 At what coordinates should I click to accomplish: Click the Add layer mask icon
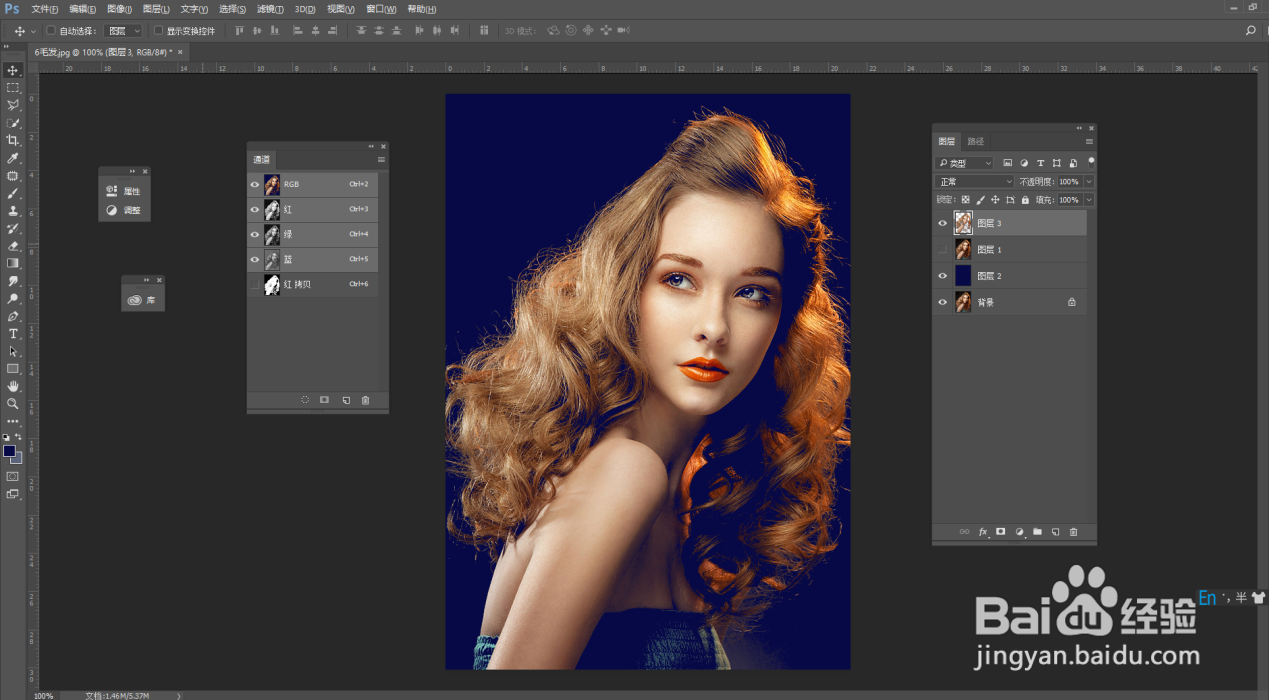click(x=1000, y=531)
